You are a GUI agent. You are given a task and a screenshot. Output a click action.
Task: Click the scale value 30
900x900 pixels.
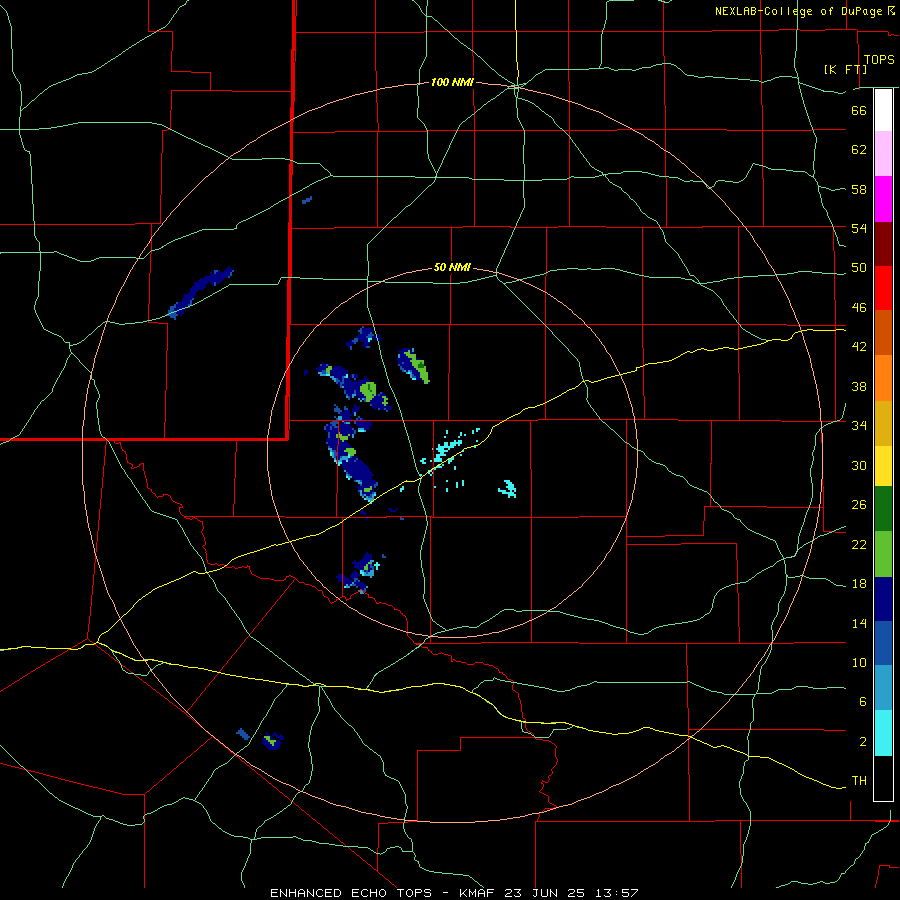[859, 465]
